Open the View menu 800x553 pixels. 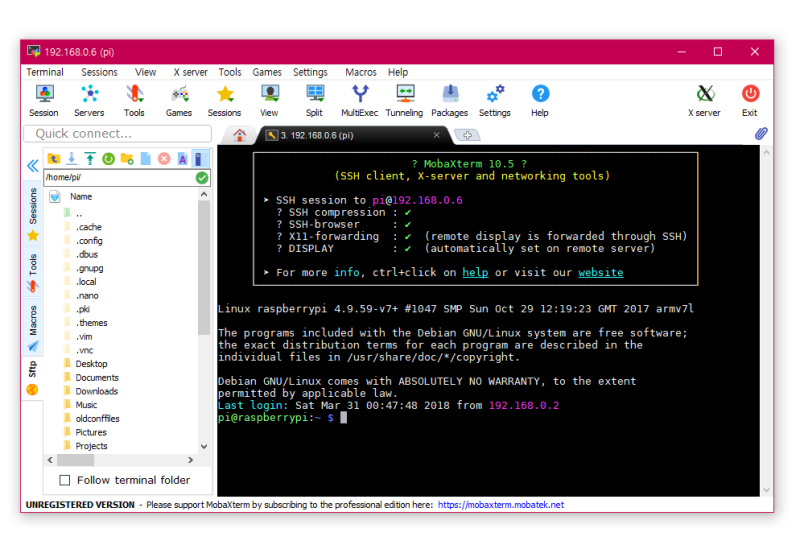(145, 72)
